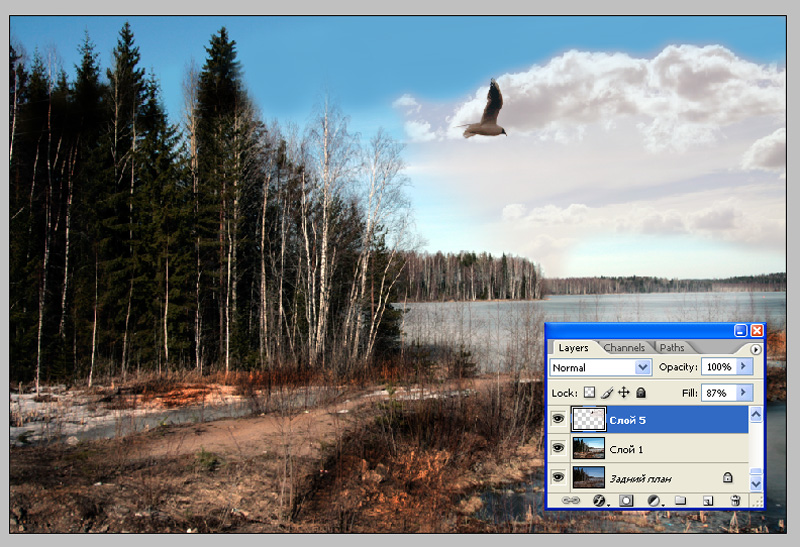Screen dimensions: 800x547
Task: Hide the Слой 5 layer
Action: point(558,419)
